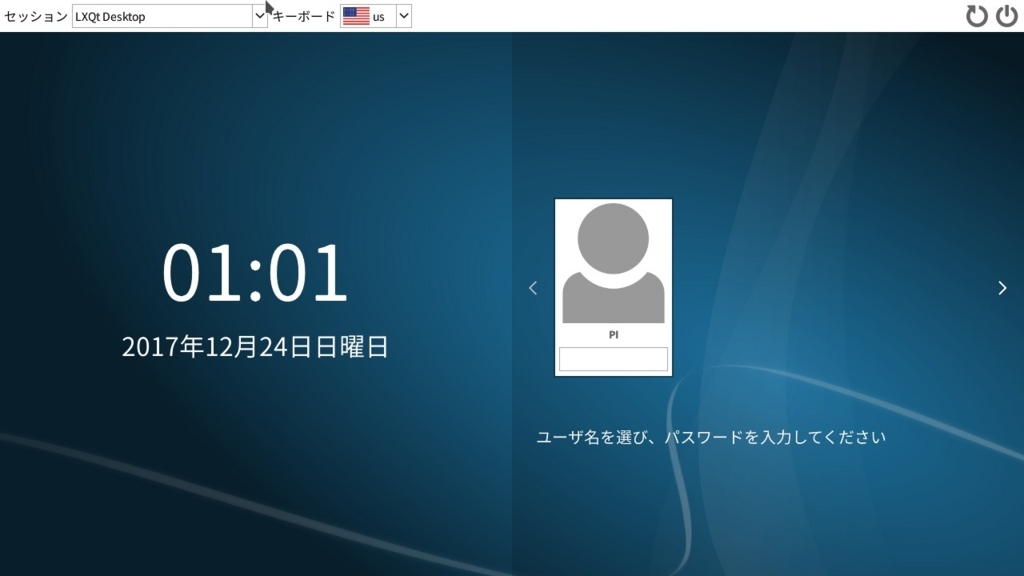Show the next user with the right arrow
1024x576 pixels.
click(x=1002, y=288)
